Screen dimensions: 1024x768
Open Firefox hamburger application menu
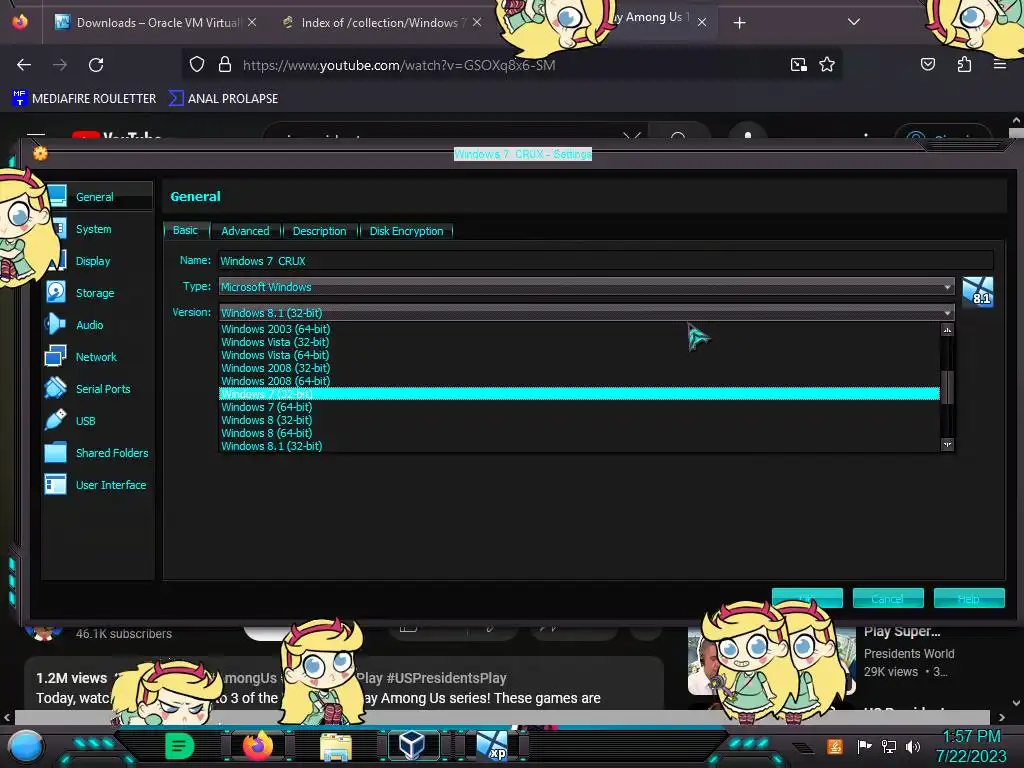[999, 65]
